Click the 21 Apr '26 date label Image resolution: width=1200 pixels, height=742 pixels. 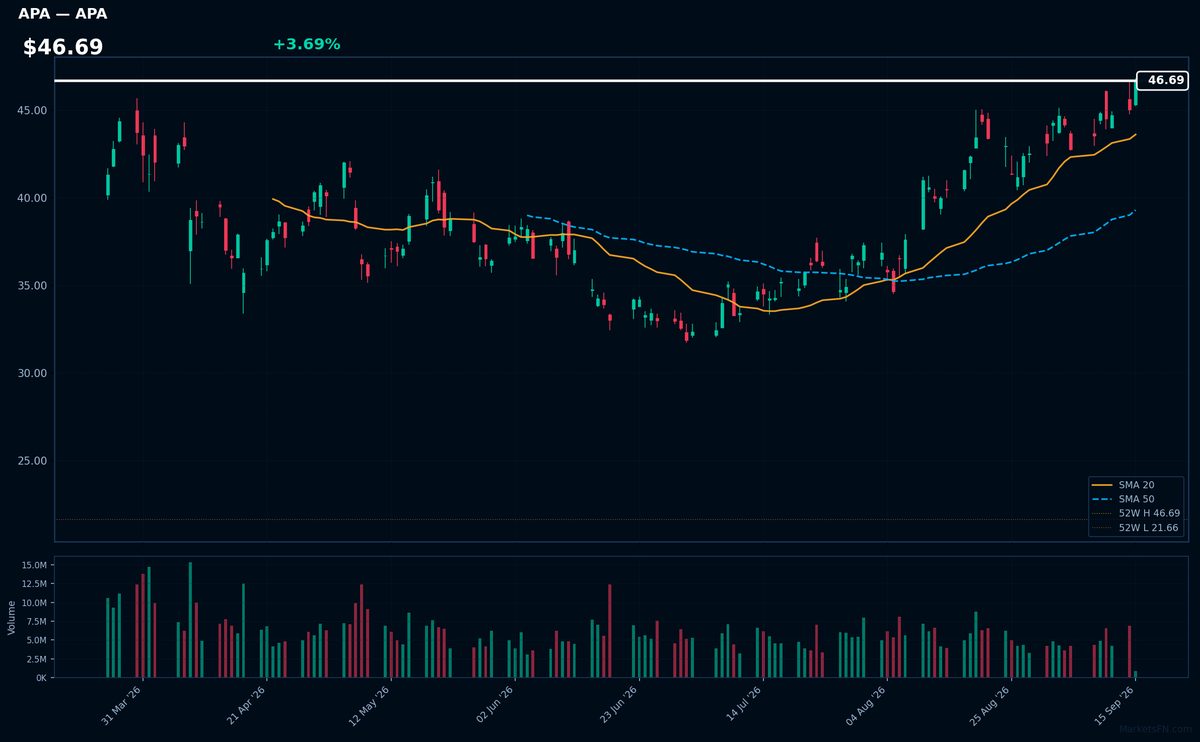[246, 705]
